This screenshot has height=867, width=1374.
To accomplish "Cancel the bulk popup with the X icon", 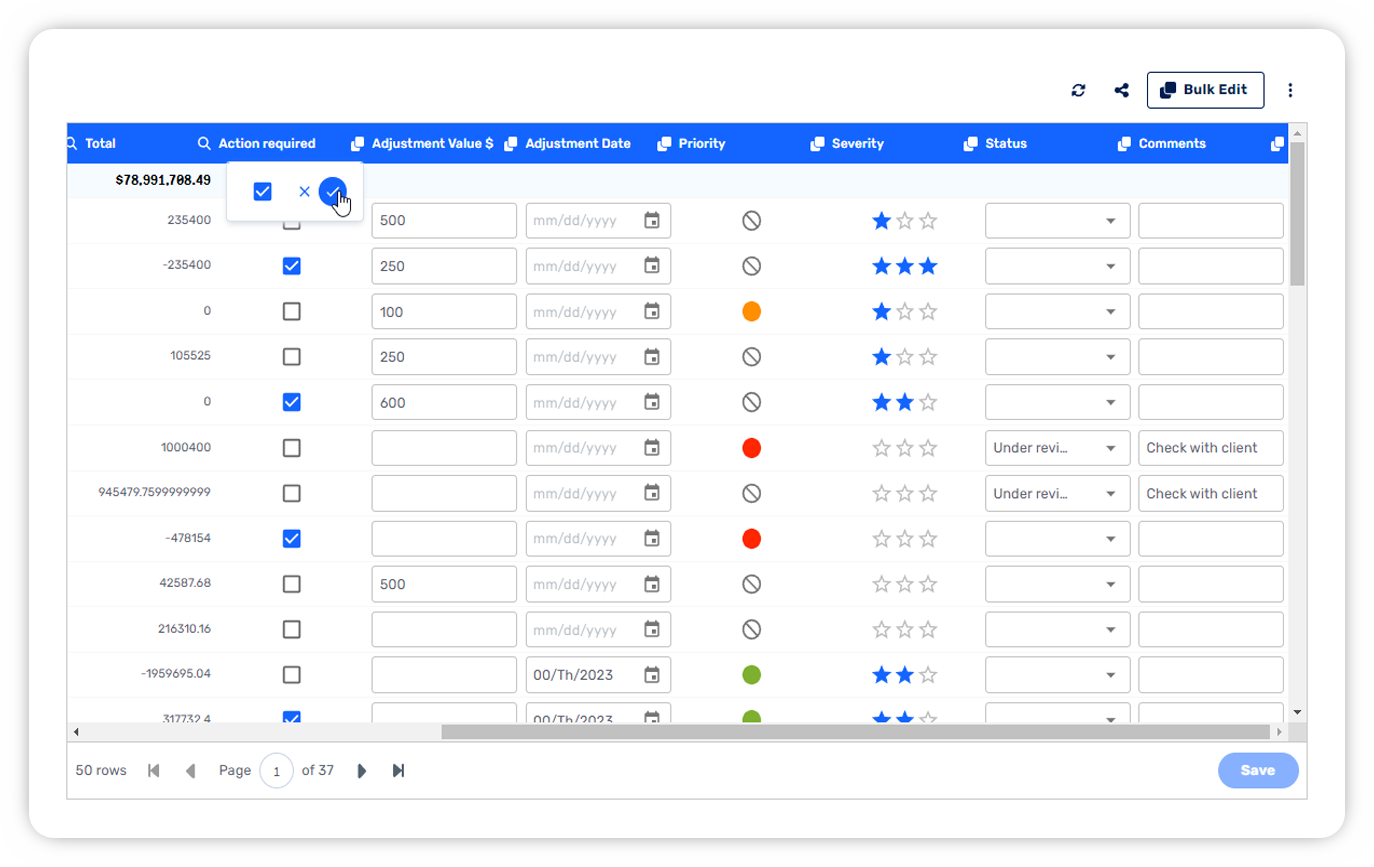I will point(304,191).
